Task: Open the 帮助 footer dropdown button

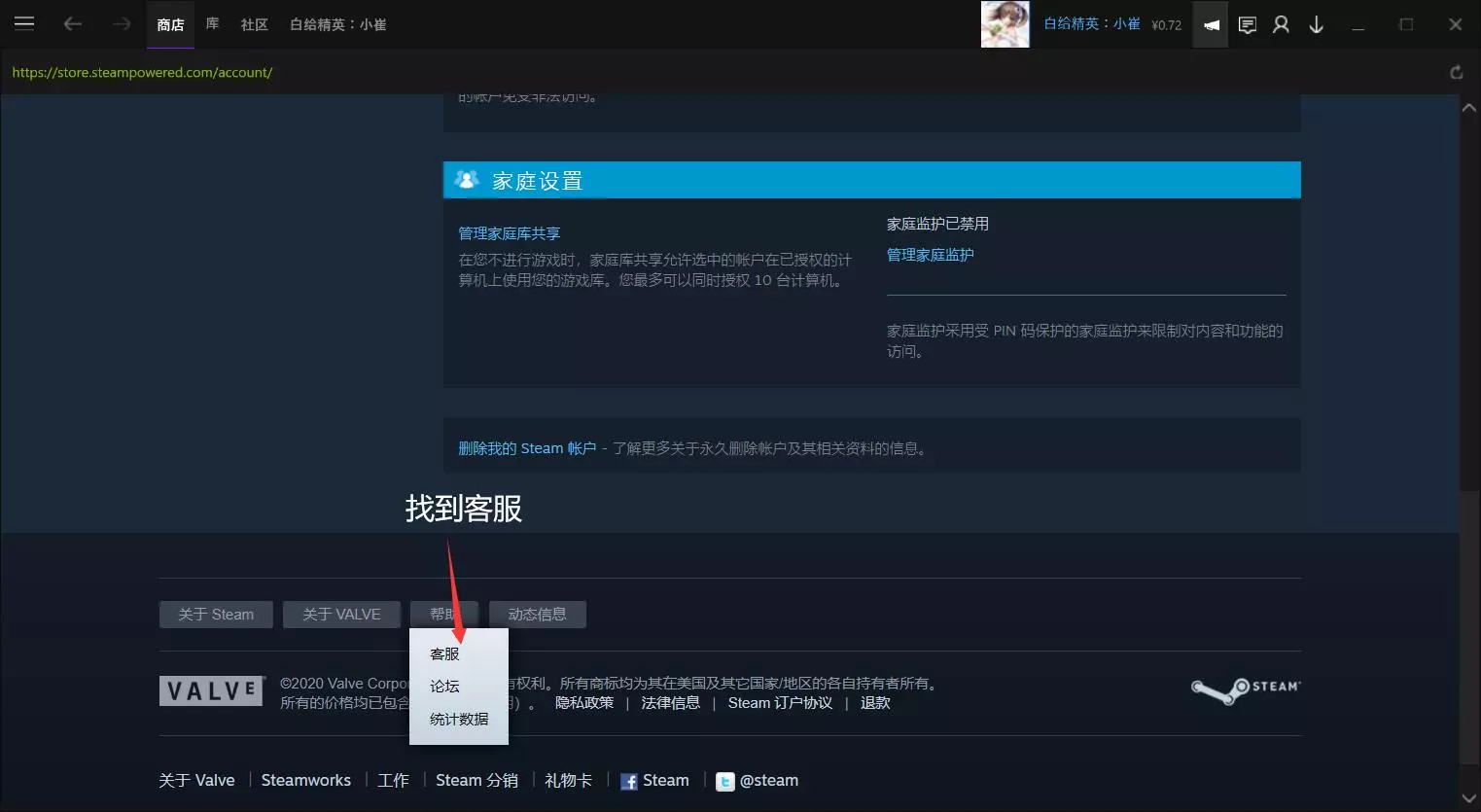Action: point(444,615)
